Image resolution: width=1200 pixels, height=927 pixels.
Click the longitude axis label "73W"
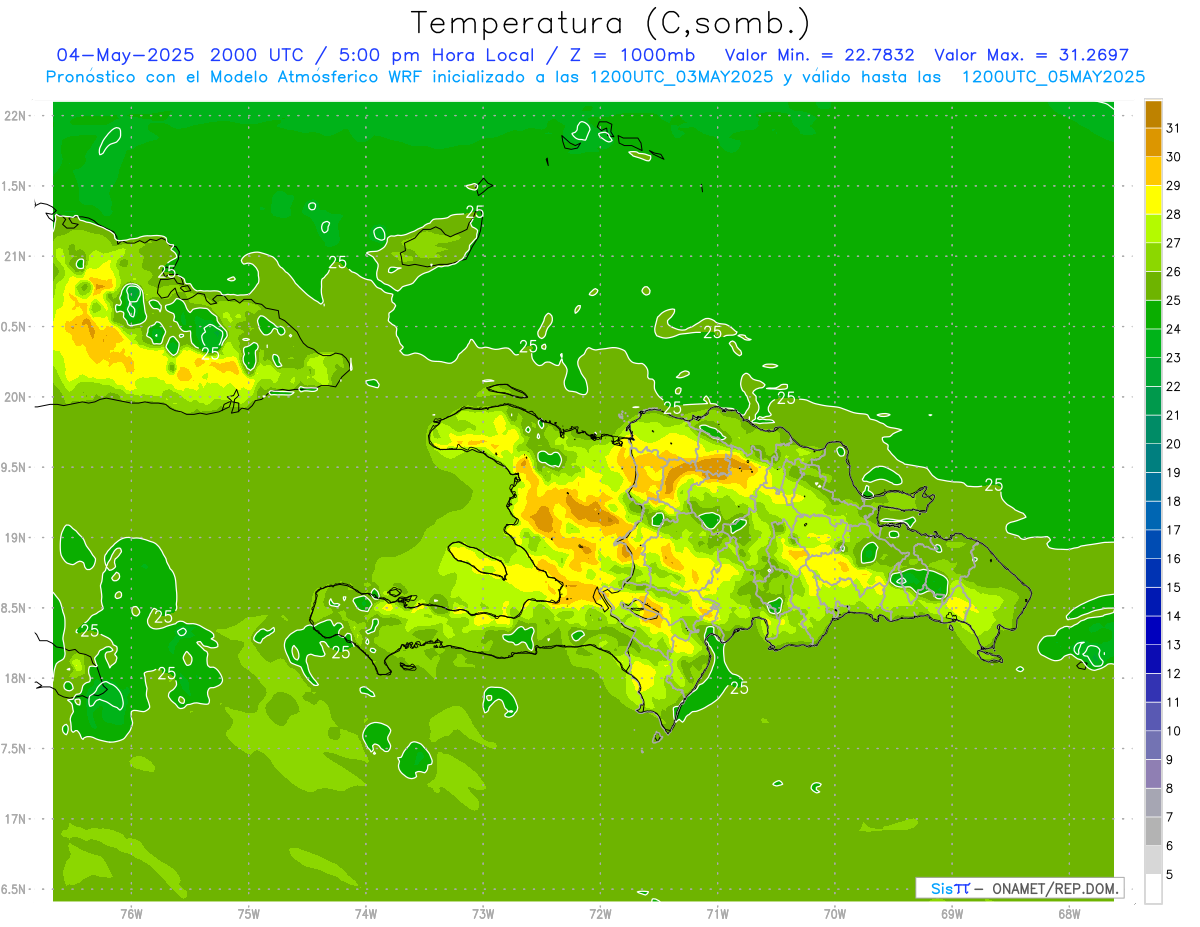(483, 914)
